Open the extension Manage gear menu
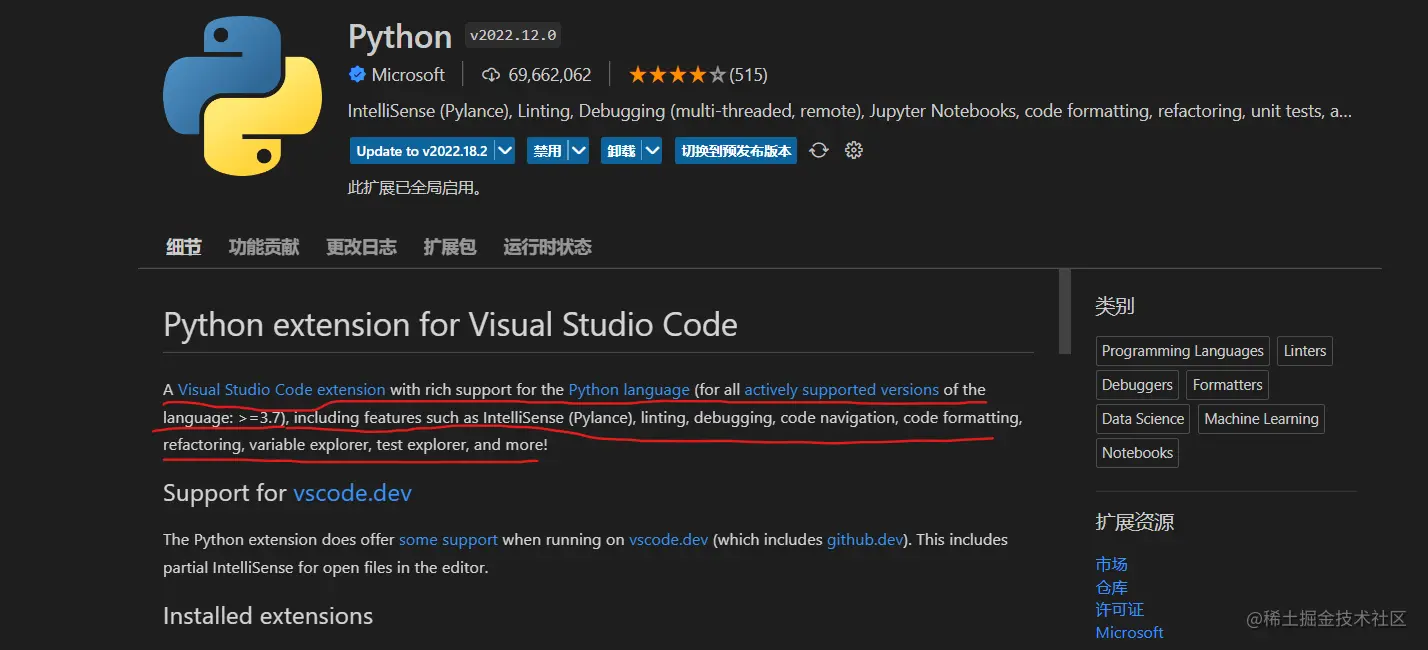Viewport: 1428px width, 650px height. [x=853, y=150]
